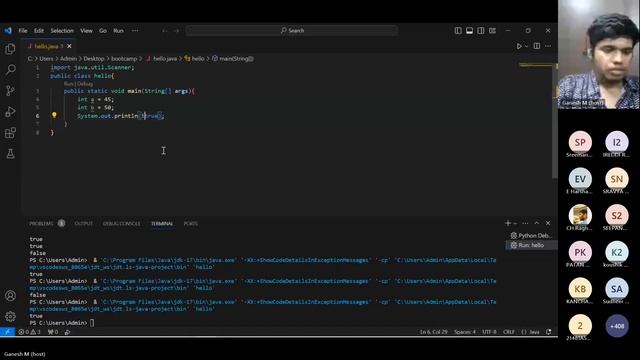The width and height of the screenshot is (640, 360).
Task: Open run button dropdown arrow
Action: 526,46
